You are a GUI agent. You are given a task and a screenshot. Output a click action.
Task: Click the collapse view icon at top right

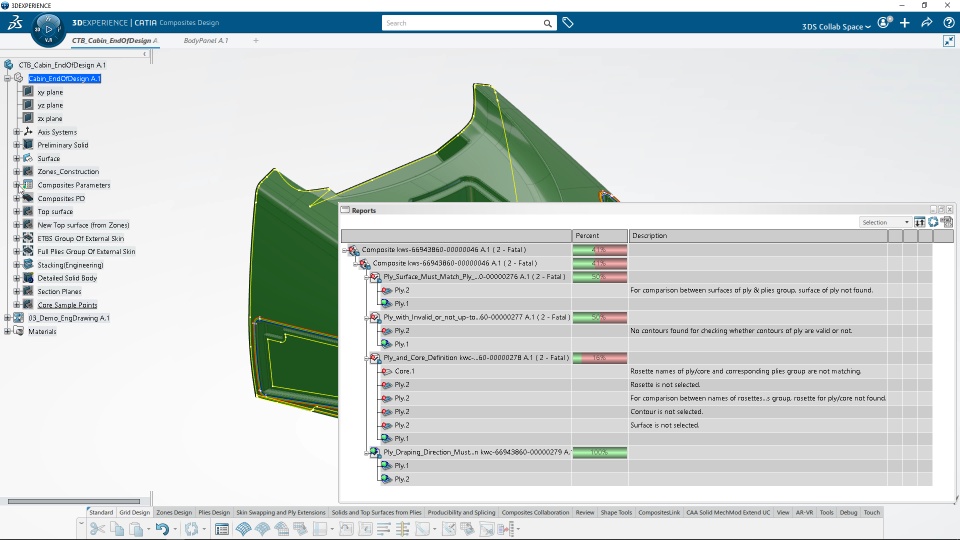pyautogui.click(x=948, y=41)
